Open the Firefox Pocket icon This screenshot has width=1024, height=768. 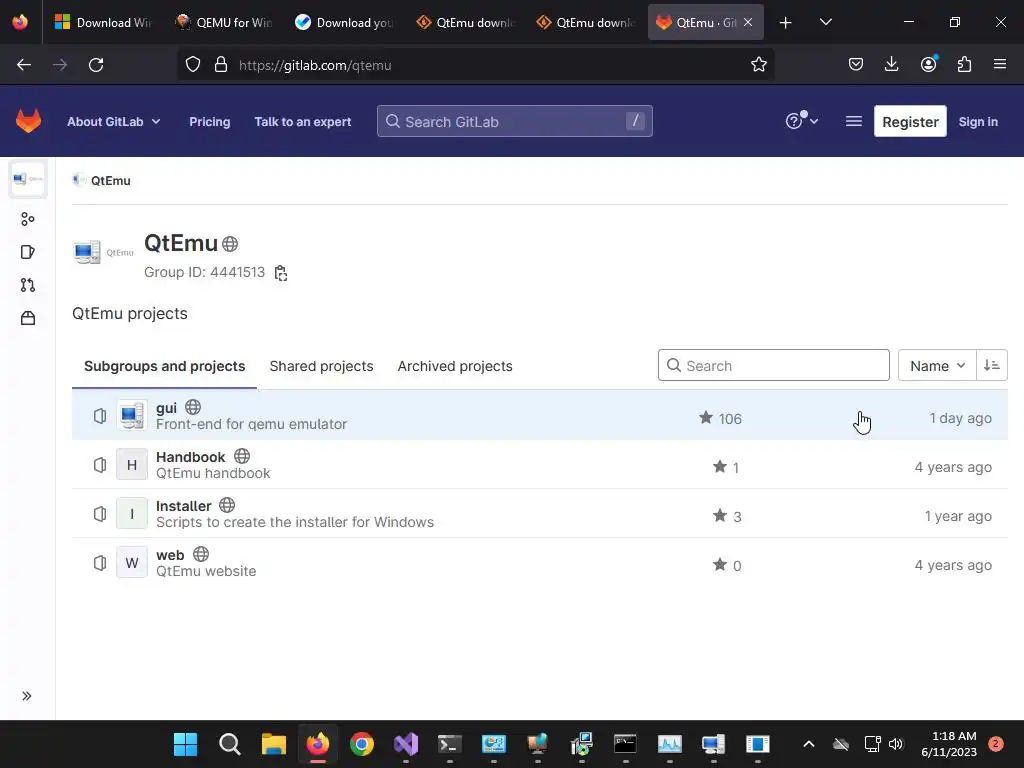point(856,65)
